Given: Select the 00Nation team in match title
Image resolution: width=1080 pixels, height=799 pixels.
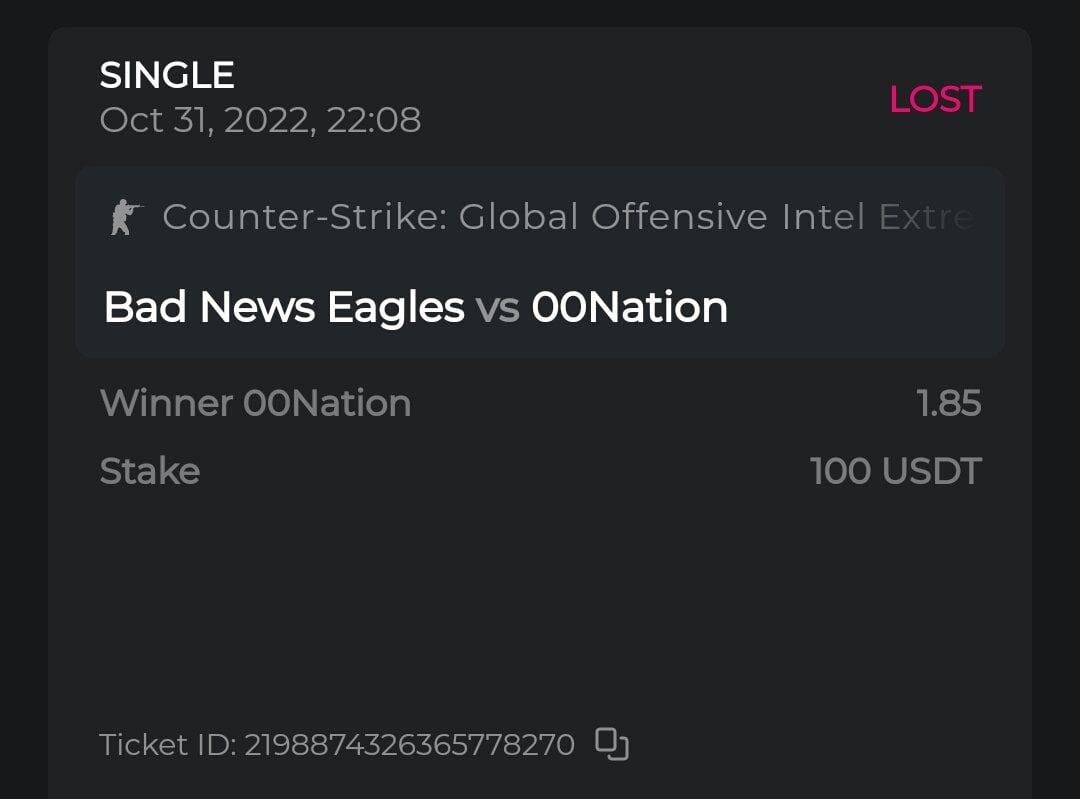Looking at the screenshot, I should 629,307.
